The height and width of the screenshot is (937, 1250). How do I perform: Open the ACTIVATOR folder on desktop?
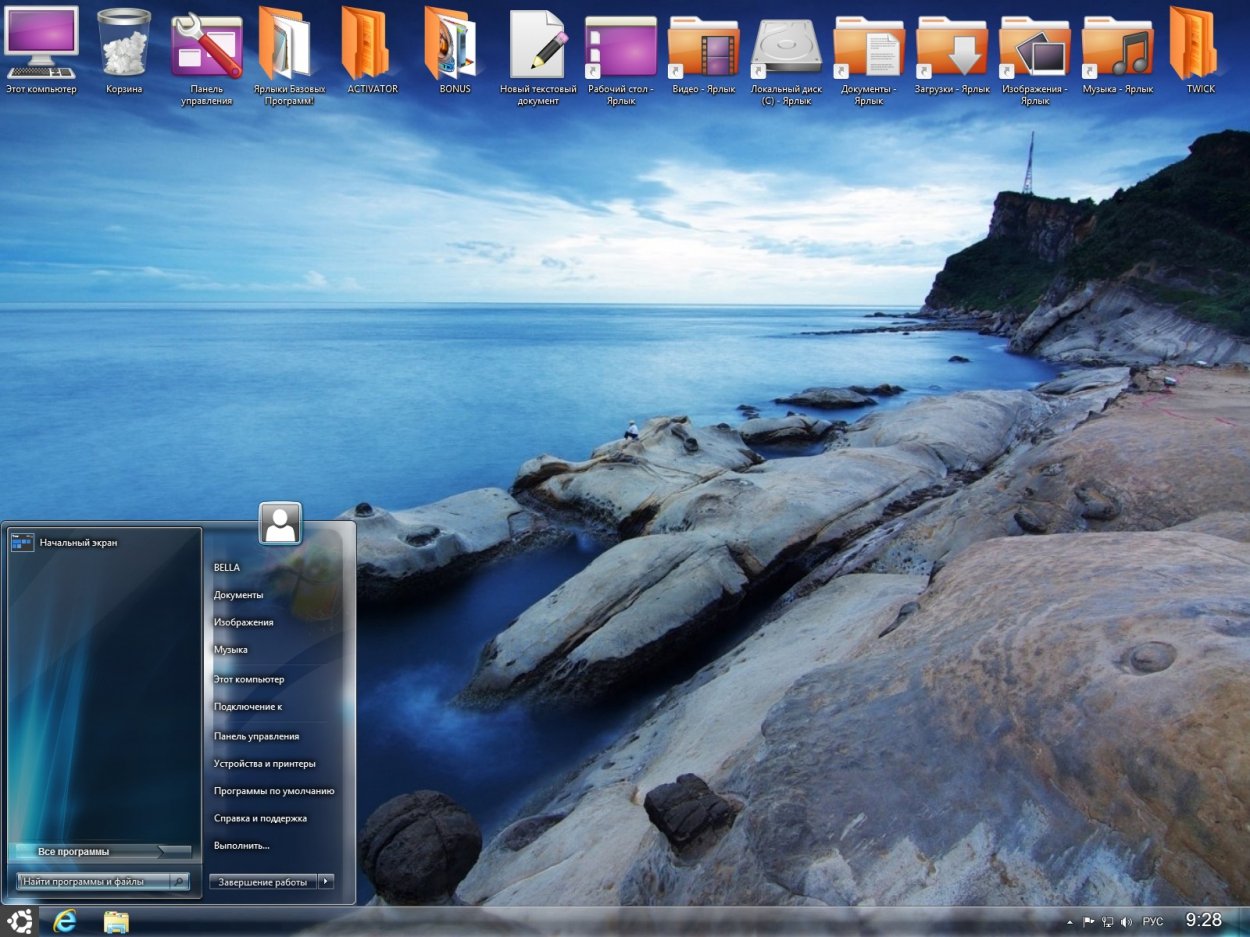click(x=372, y=44)
